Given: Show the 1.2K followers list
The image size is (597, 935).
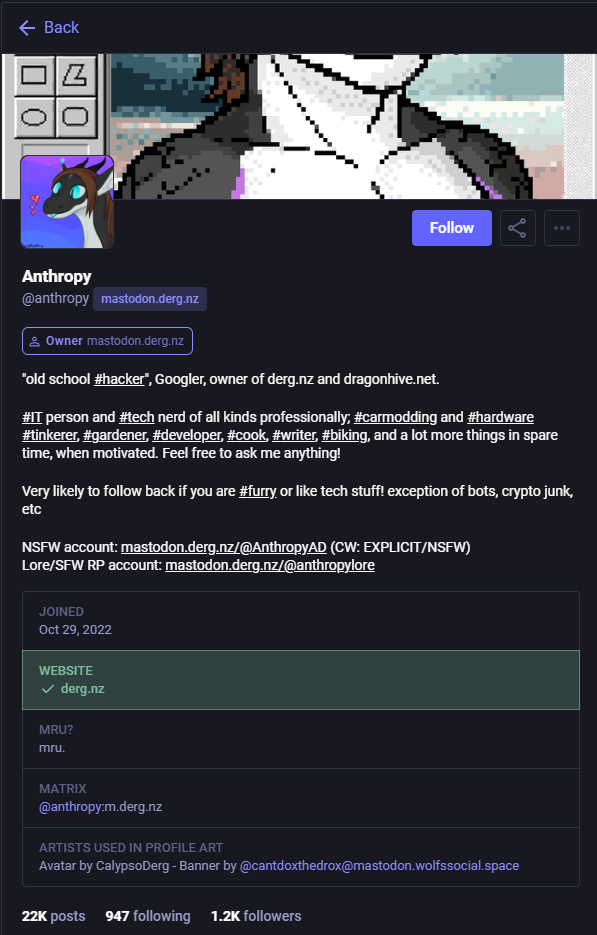Looking at the screenshot, I should (x=256, y=916).
